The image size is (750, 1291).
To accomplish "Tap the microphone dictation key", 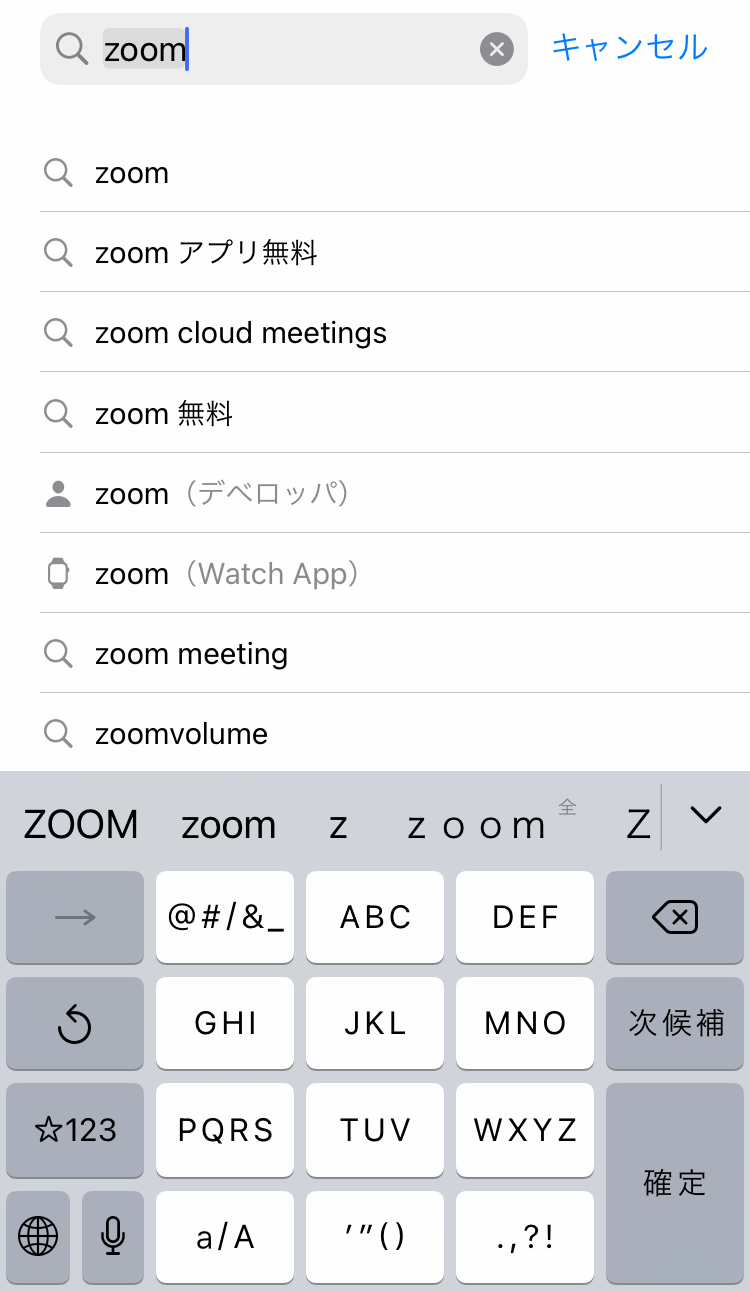I will (113, 1237).
